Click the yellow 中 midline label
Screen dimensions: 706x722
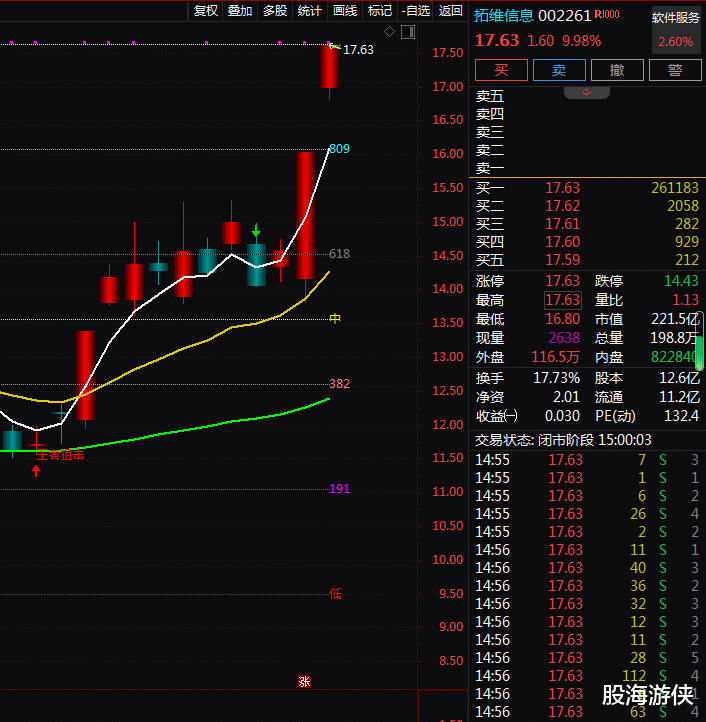[335, 319]
